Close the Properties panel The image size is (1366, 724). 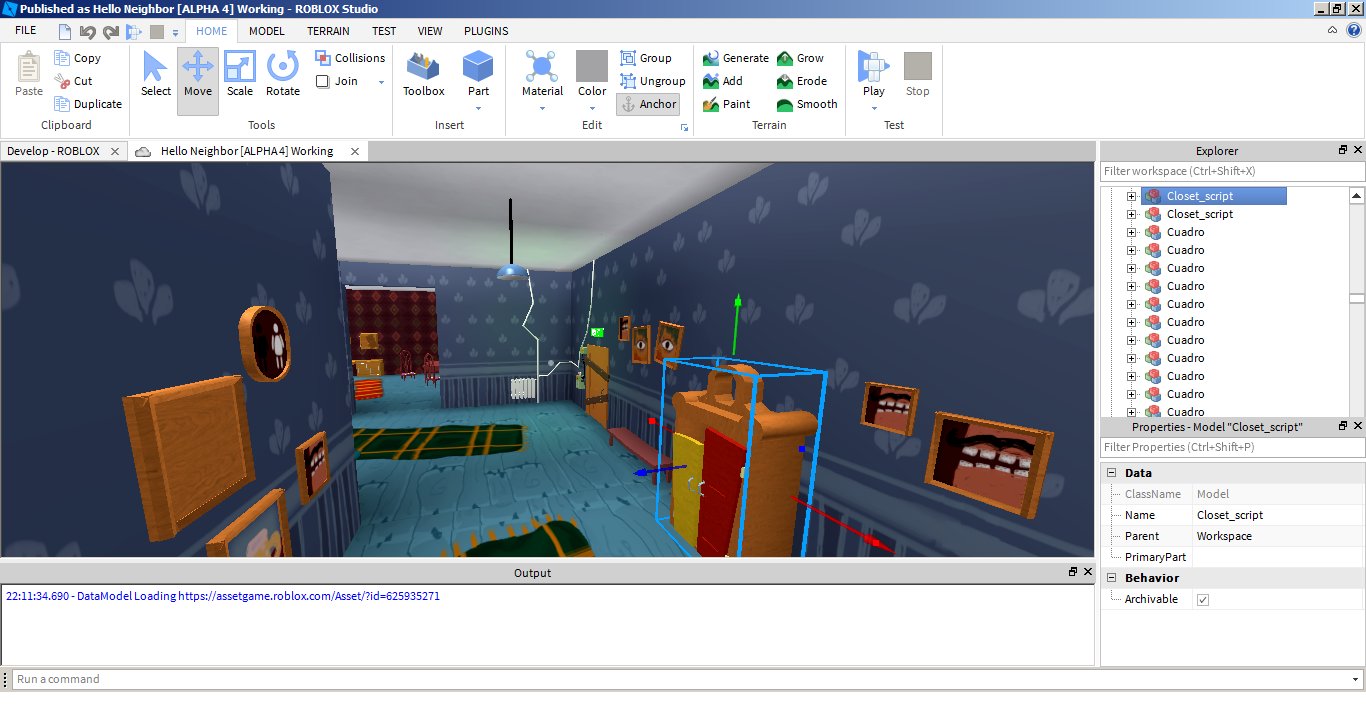point(1357,427)
